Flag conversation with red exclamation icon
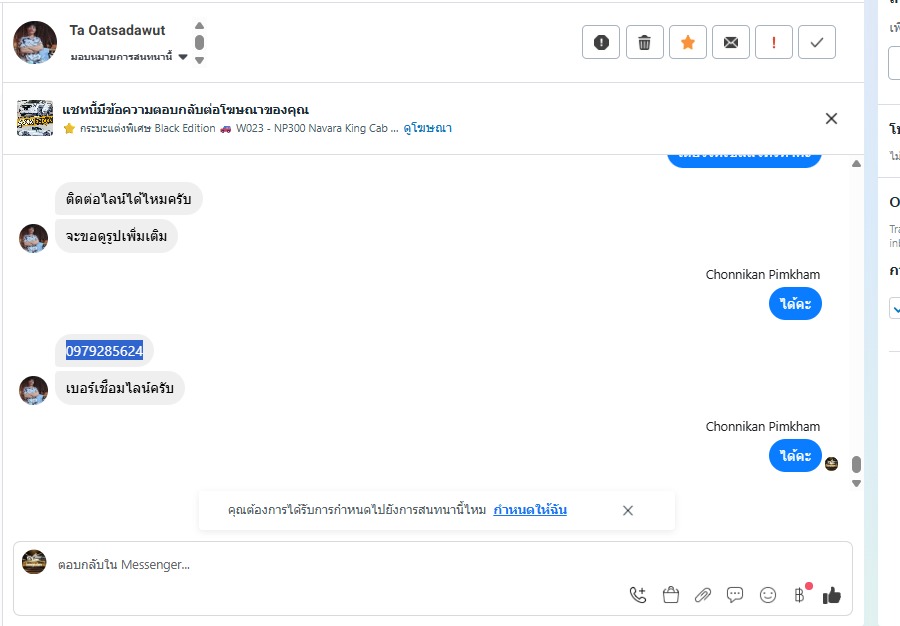The image size is (900, 626). (x=774, y=42)
